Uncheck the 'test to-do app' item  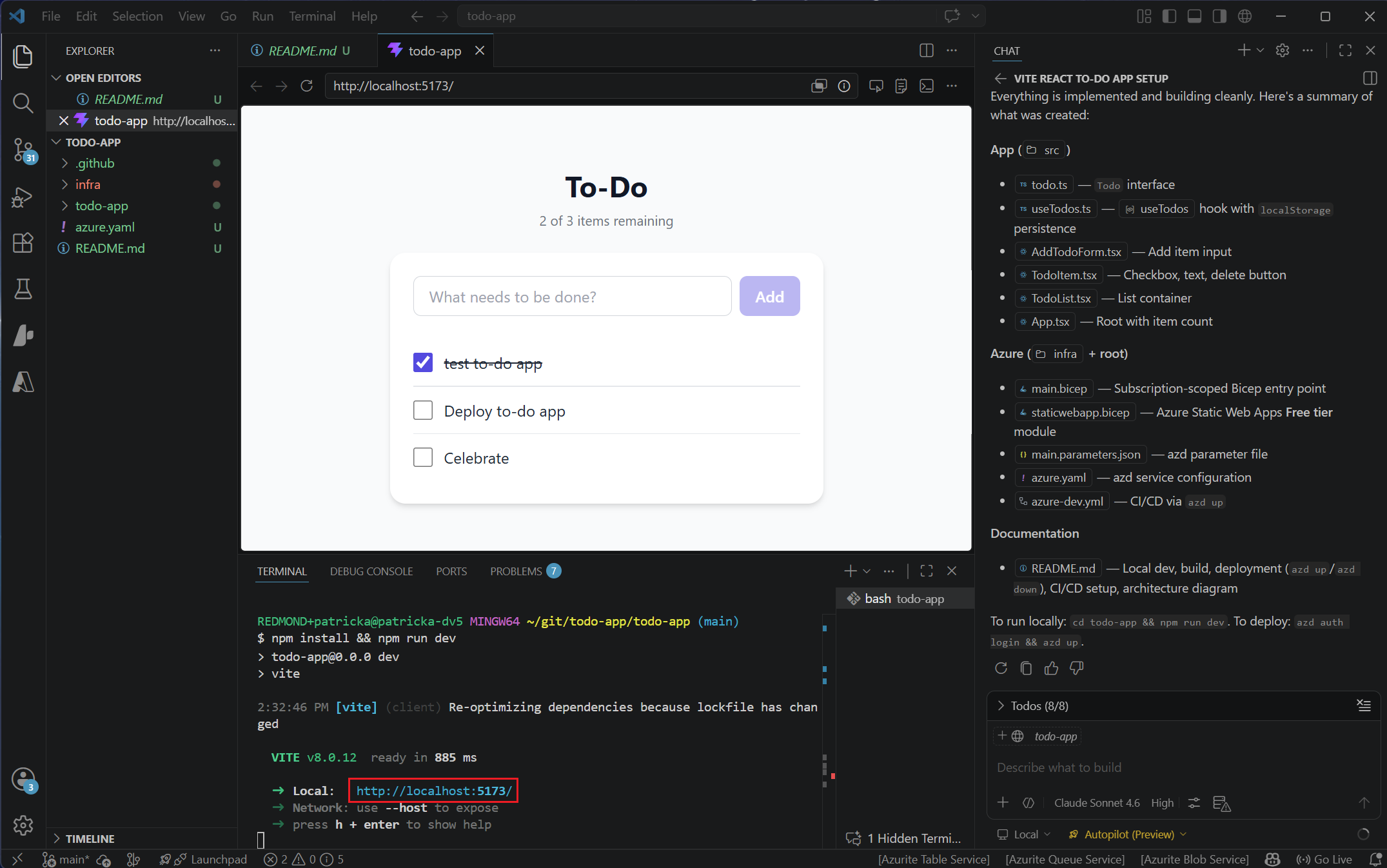tap(423, 363)
